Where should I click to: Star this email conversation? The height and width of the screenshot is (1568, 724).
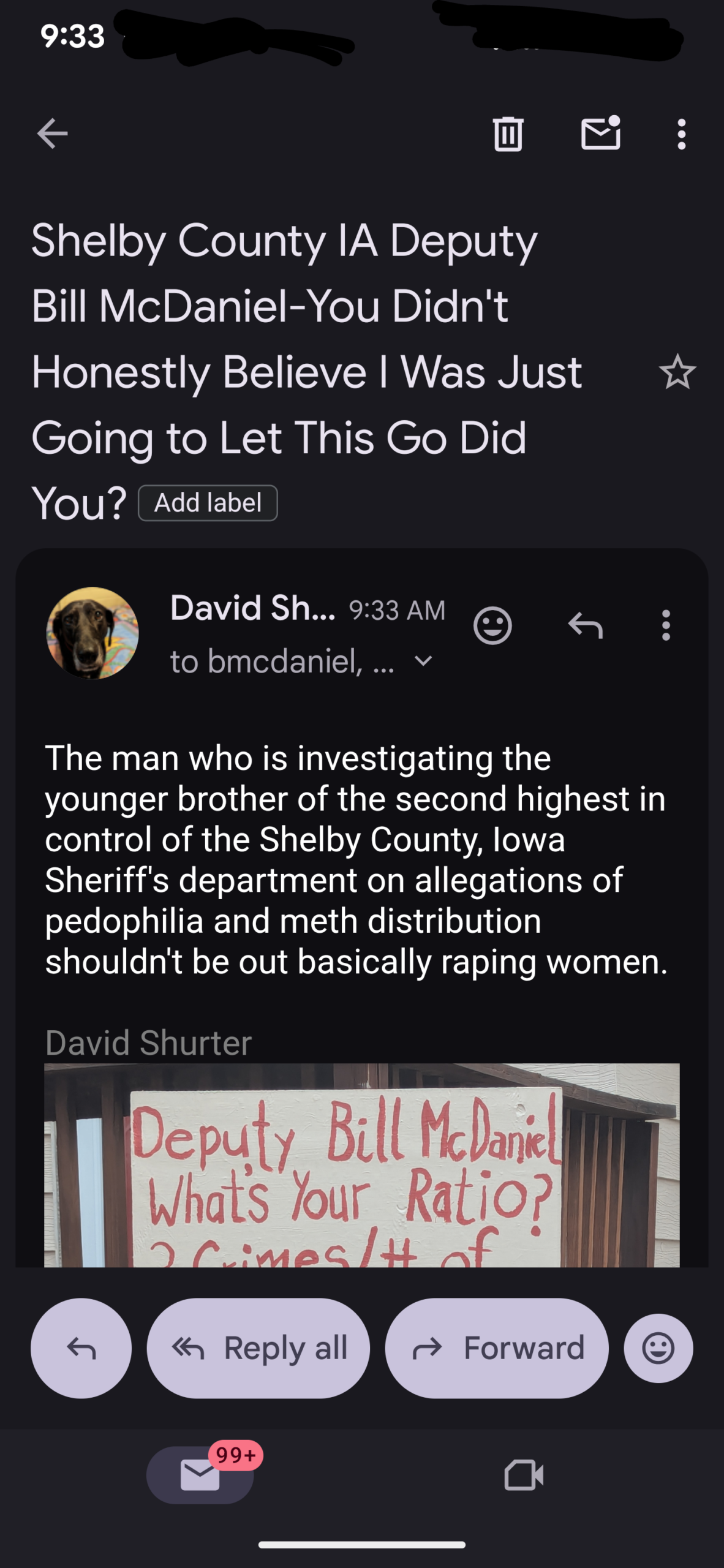(677, 372)
